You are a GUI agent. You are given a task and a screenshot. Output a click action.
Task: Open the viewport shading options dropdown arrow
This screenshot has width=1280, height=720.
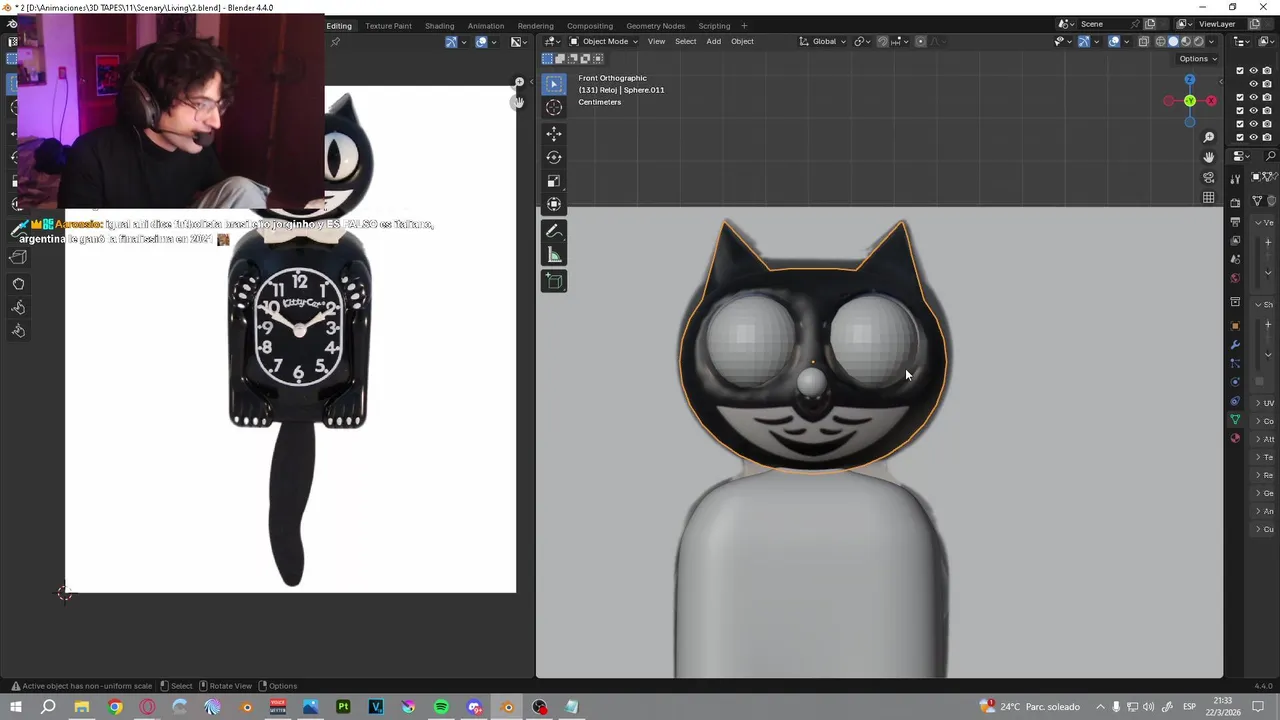[x=1212, y=41]
